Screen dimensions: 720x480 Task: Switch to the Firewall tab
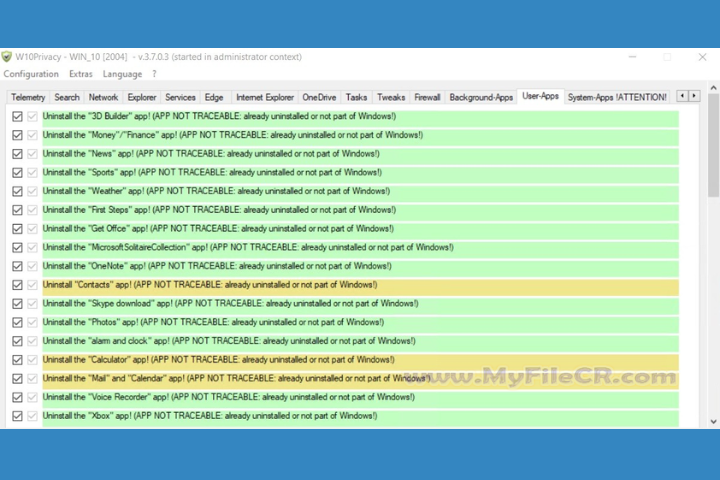point(427,97)
